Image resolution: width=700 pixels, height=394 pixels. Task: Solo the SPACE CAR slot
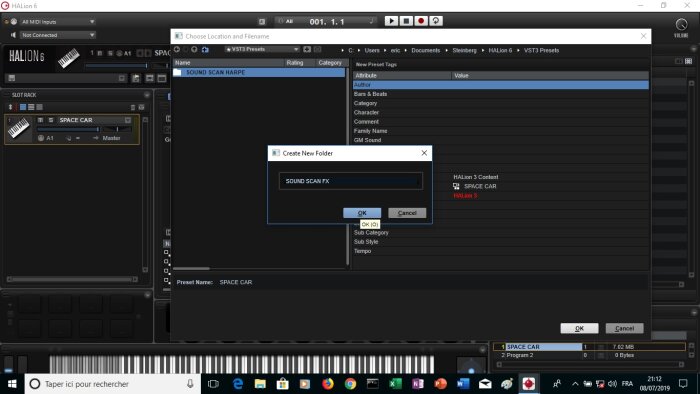pos(51,120)
